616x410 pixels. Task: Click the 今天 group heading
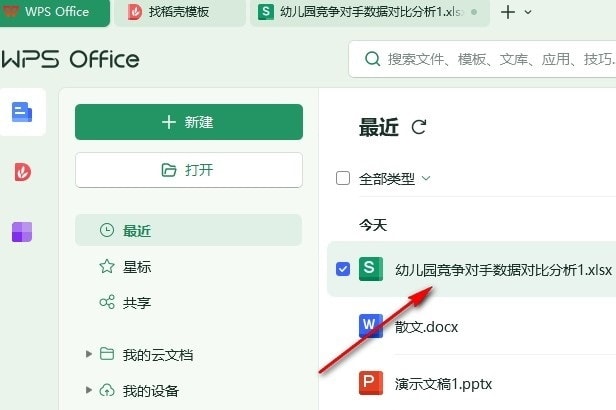373,225
